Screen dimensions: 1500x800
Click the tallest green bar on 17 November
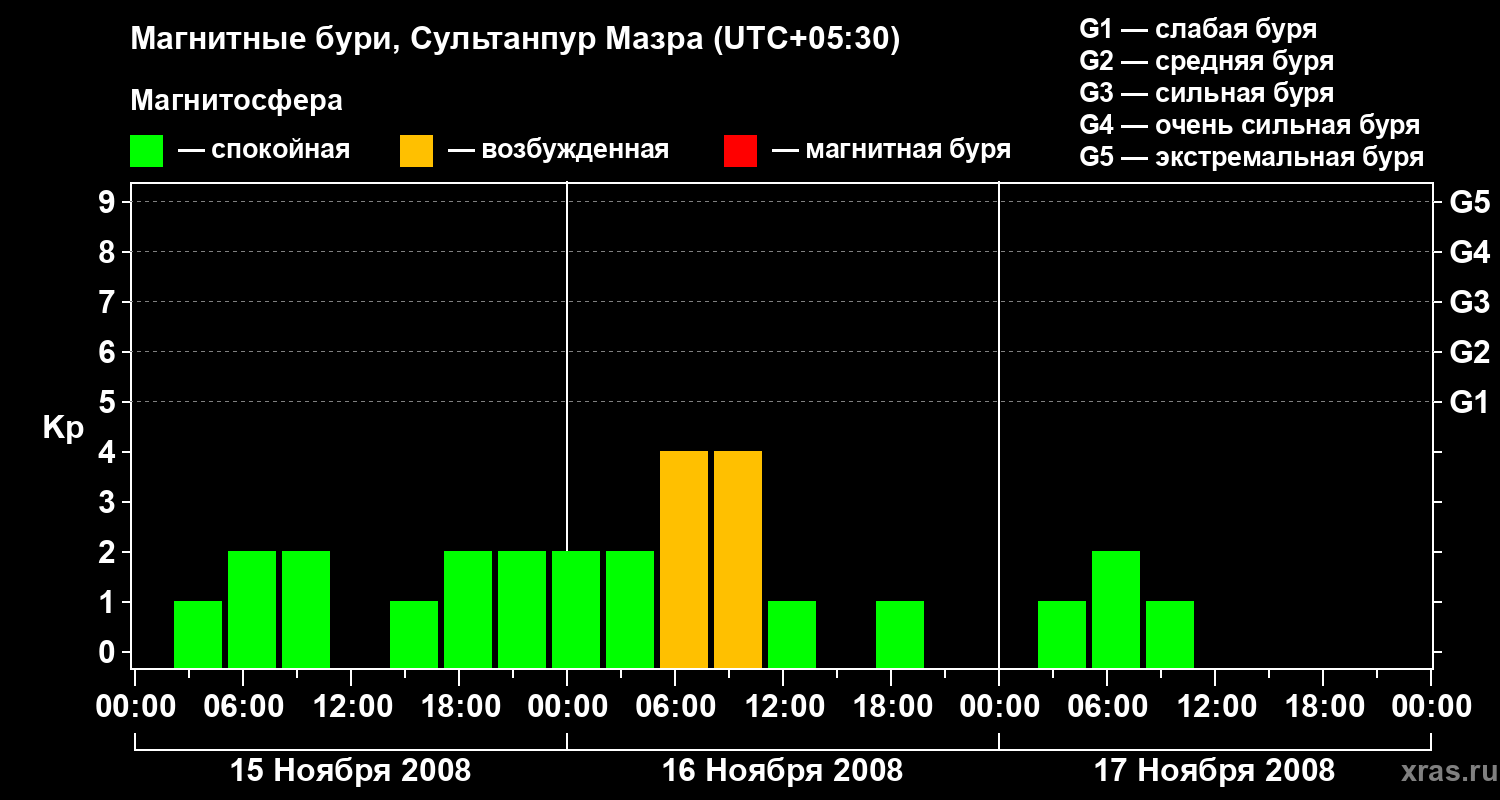click(x=1116, y=609)
